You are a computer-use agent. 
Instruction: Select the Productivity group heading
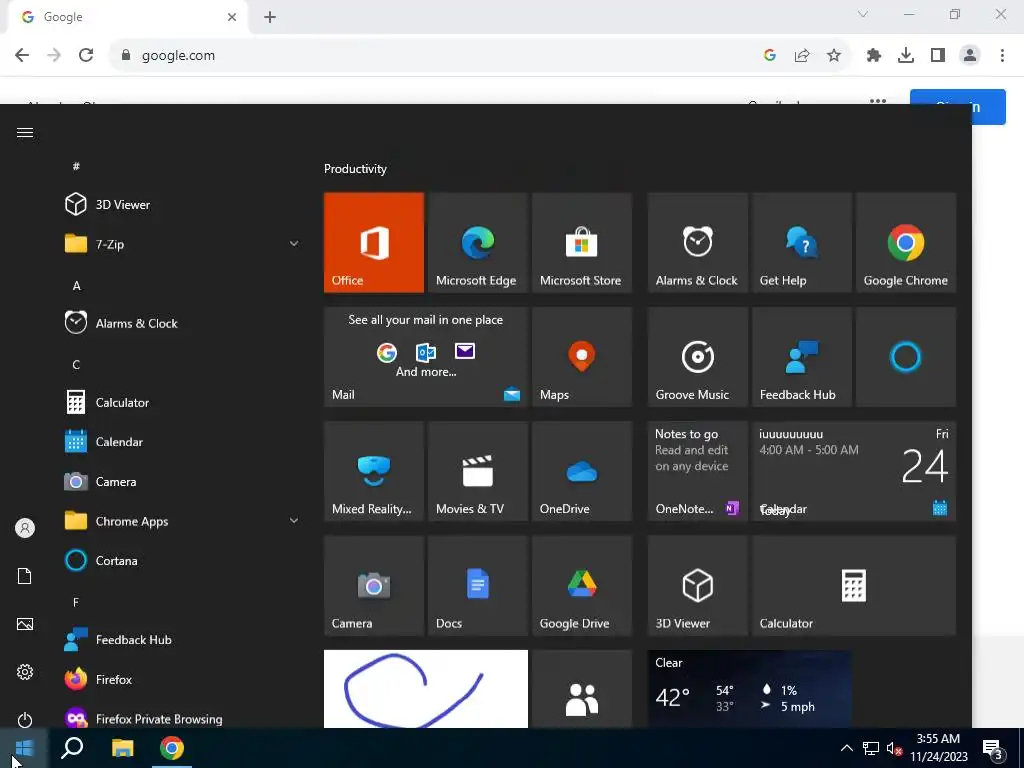(355, 169)
